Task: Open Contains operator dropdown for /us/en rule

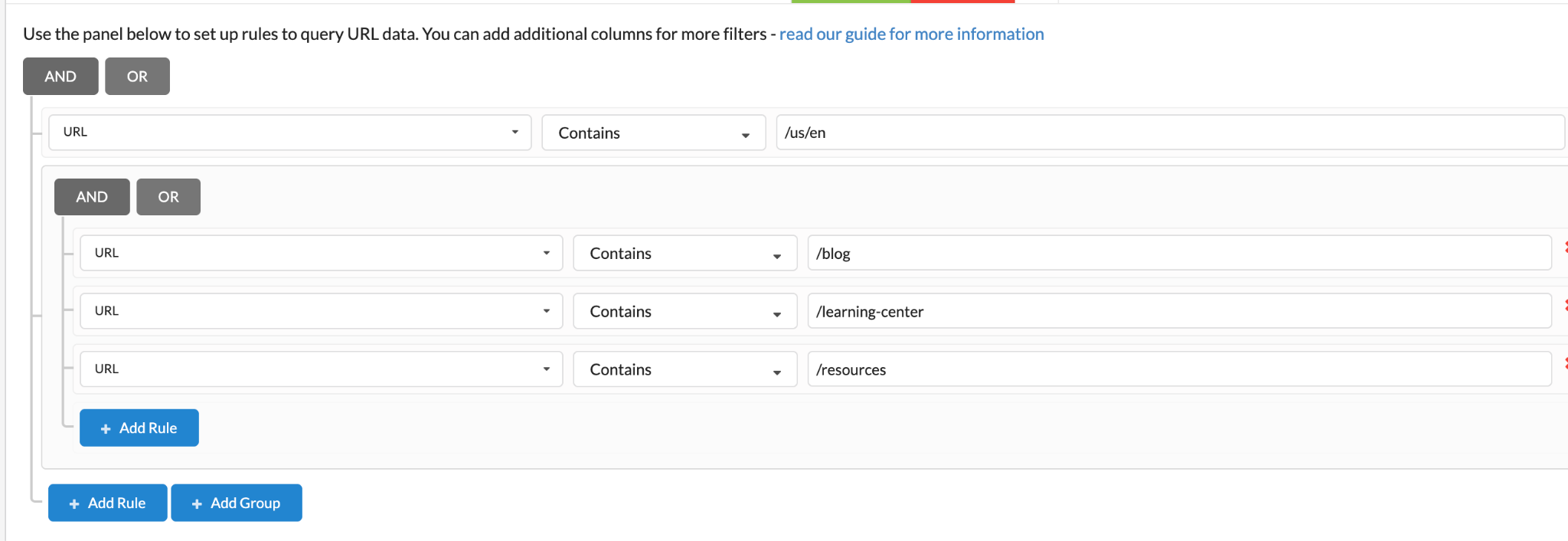Action: pyautogui.click(x=654, y=133)
